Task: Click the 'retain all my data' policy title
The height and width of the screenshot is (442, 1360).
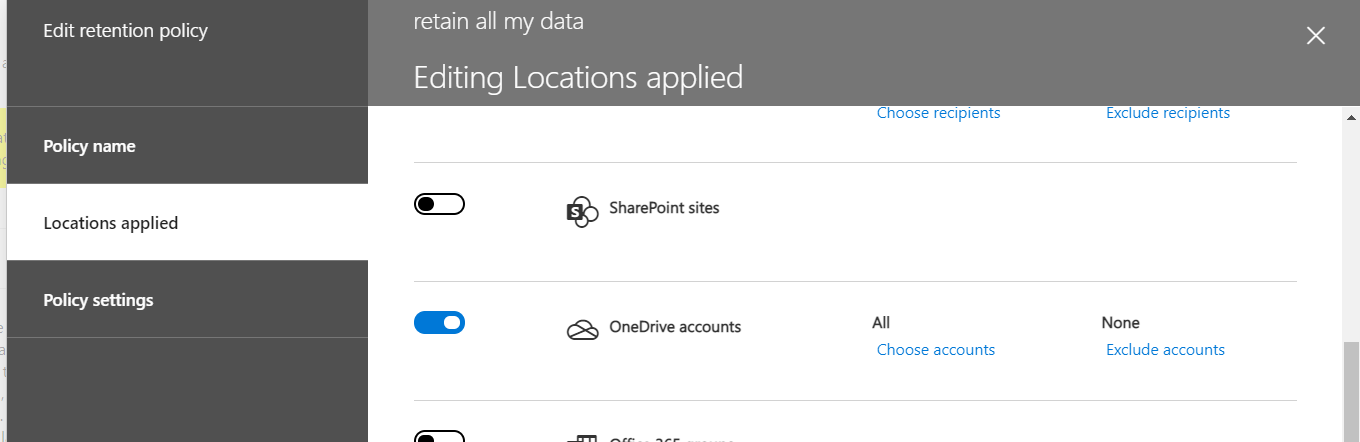Action: click(x=499, y=21)
